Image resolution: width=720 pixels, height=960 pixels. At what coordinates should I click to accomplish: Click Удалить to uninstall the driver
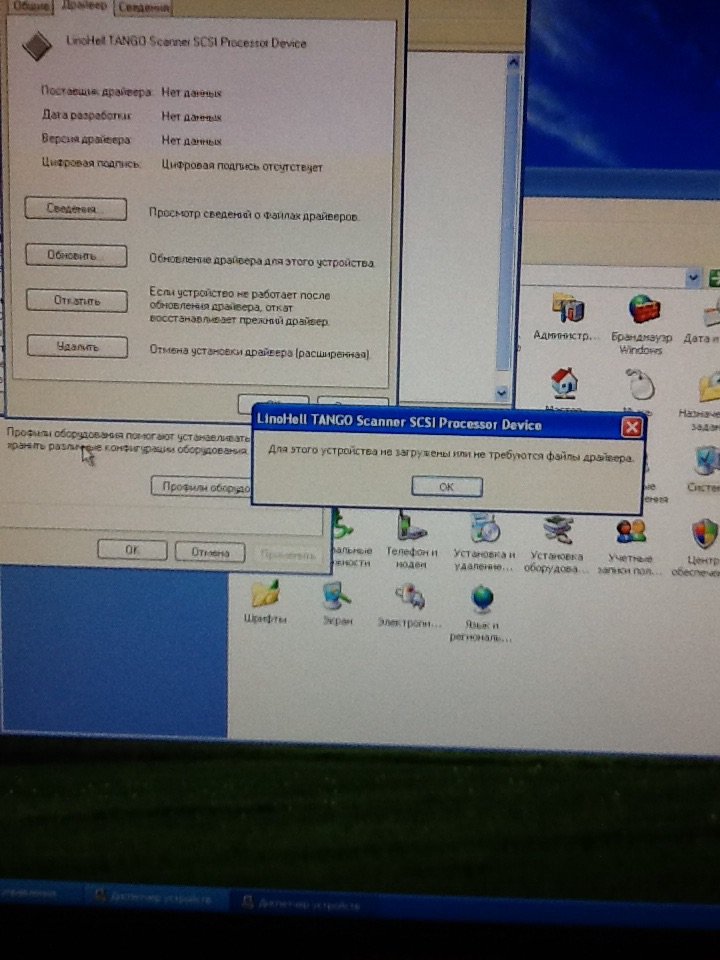coord(77,347)
